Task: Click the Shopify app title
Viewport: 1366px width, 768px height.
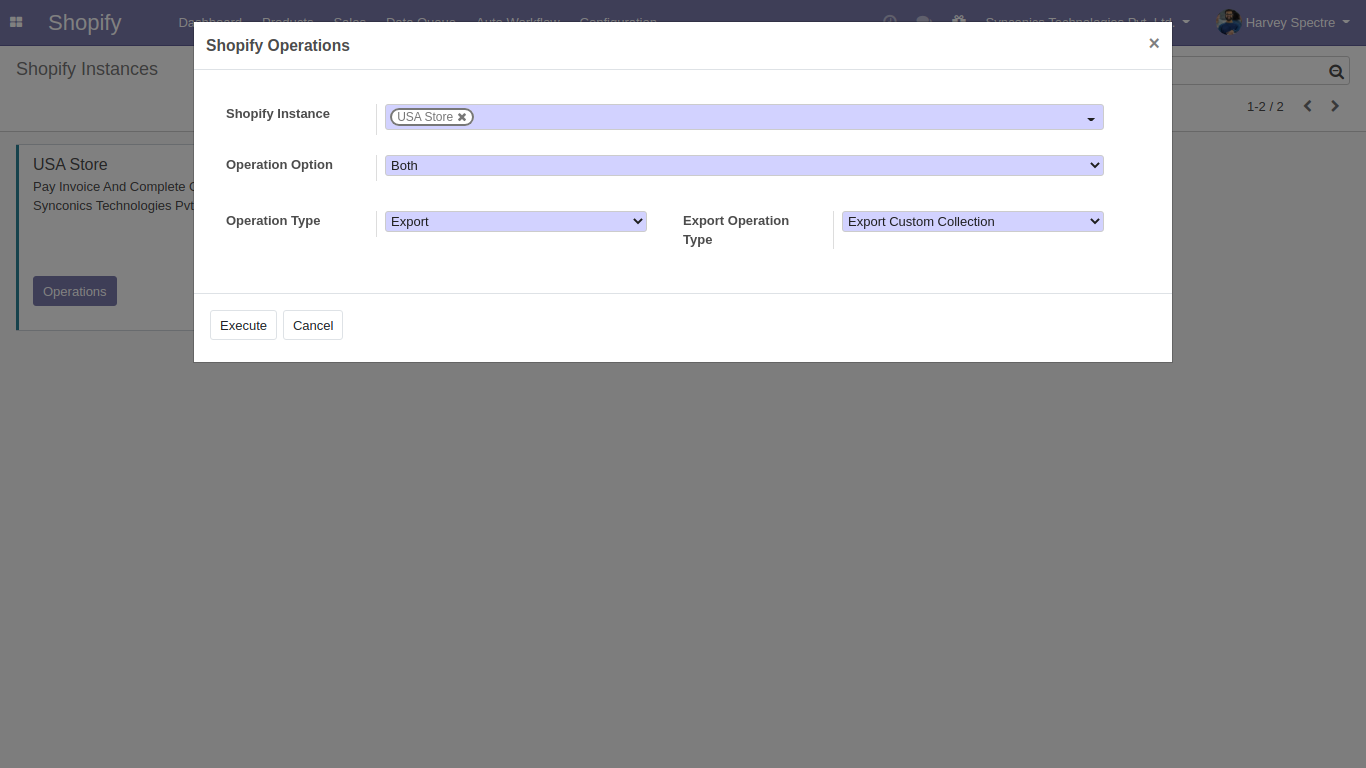Action: (84, 22)
